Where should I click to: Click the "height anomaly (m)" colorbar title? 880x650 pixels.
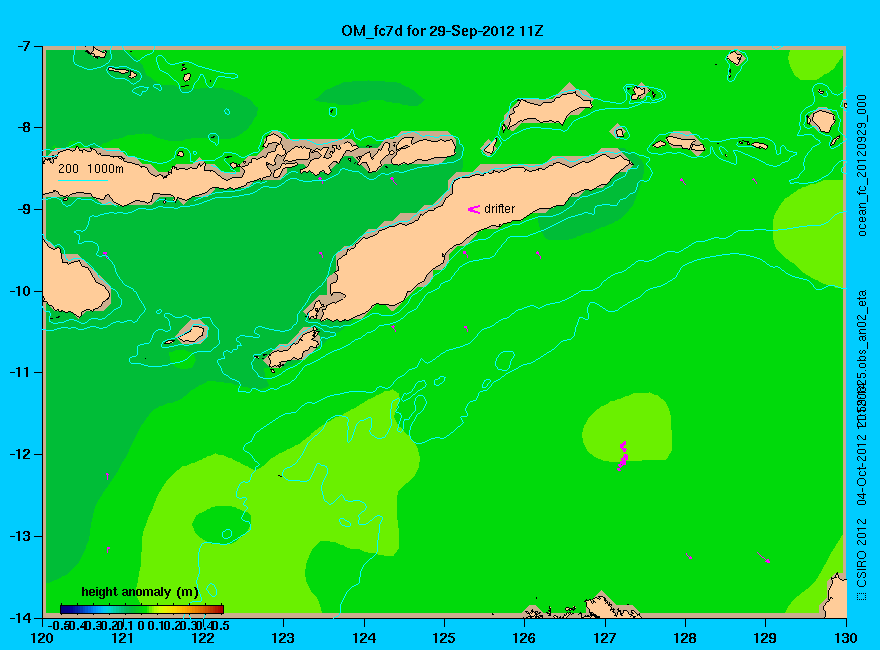[140, 592]
